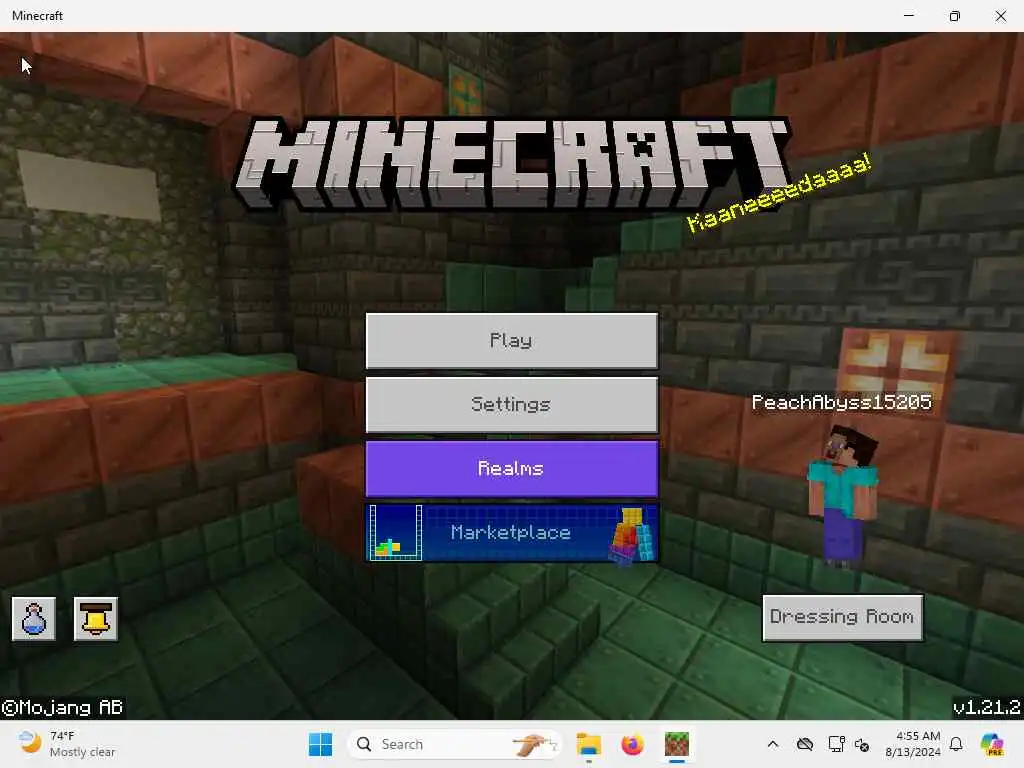Click the Copilot preview icon
The width and height of the screenshot is (1024, 768).
coord(992,744)
